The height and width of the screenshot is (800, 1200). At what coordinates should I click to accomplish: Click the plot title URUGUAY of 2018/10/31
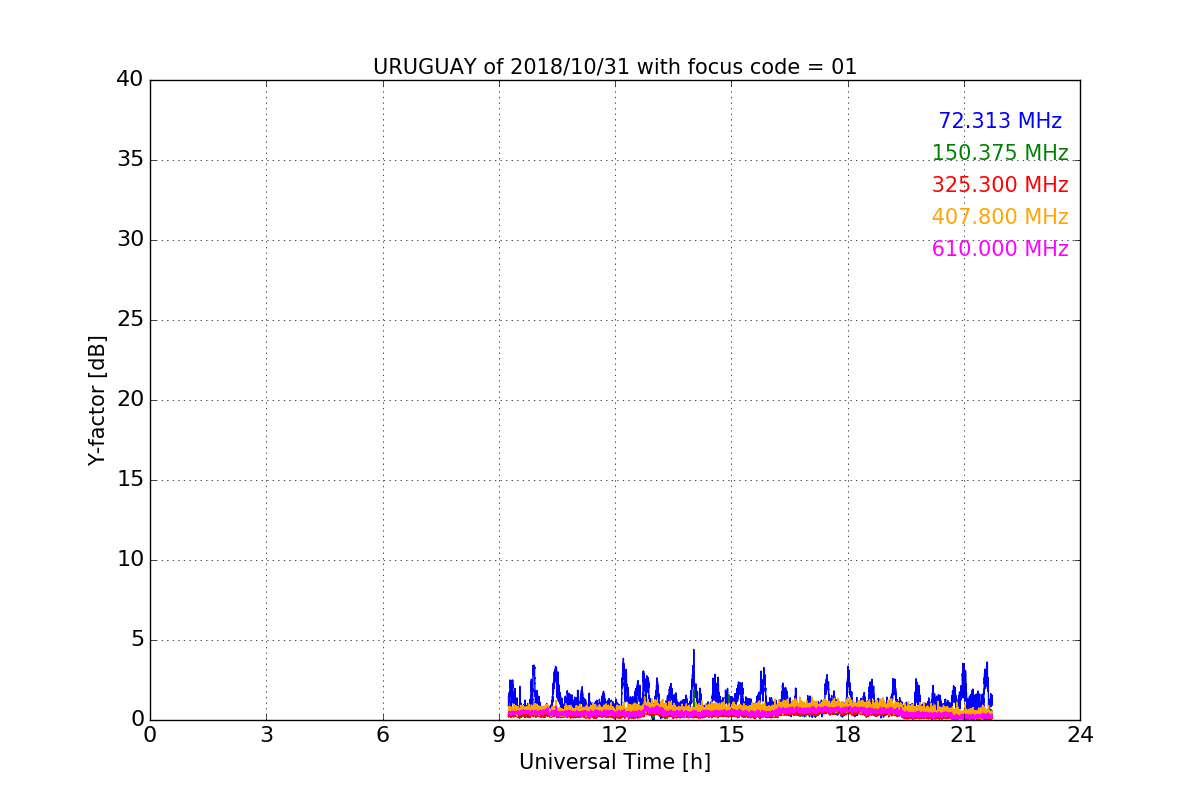click(615, 67)
